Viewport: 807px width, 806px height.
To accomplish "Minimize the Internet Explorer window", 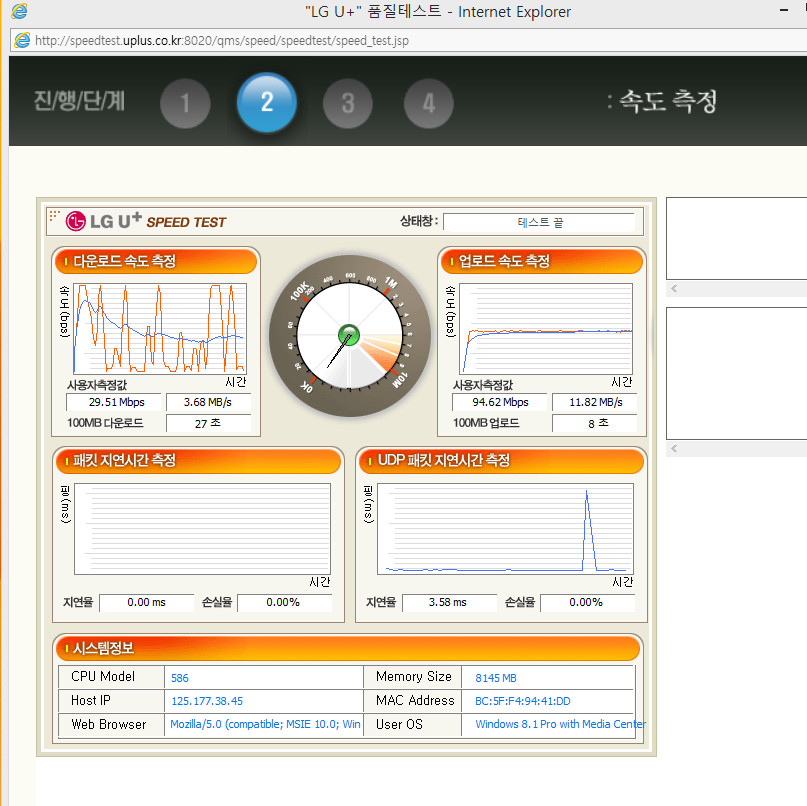I will pos(784,10).
